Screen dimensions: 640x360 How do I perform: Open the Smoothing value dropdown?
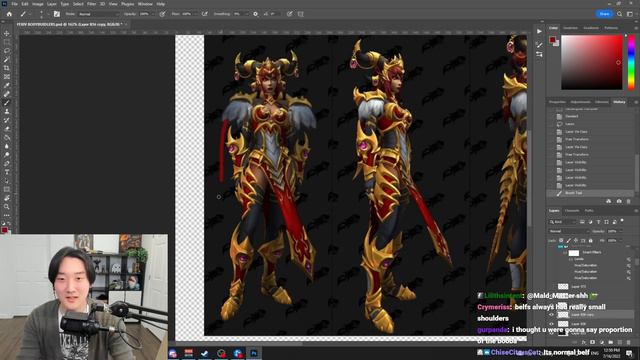coord(247,14)
